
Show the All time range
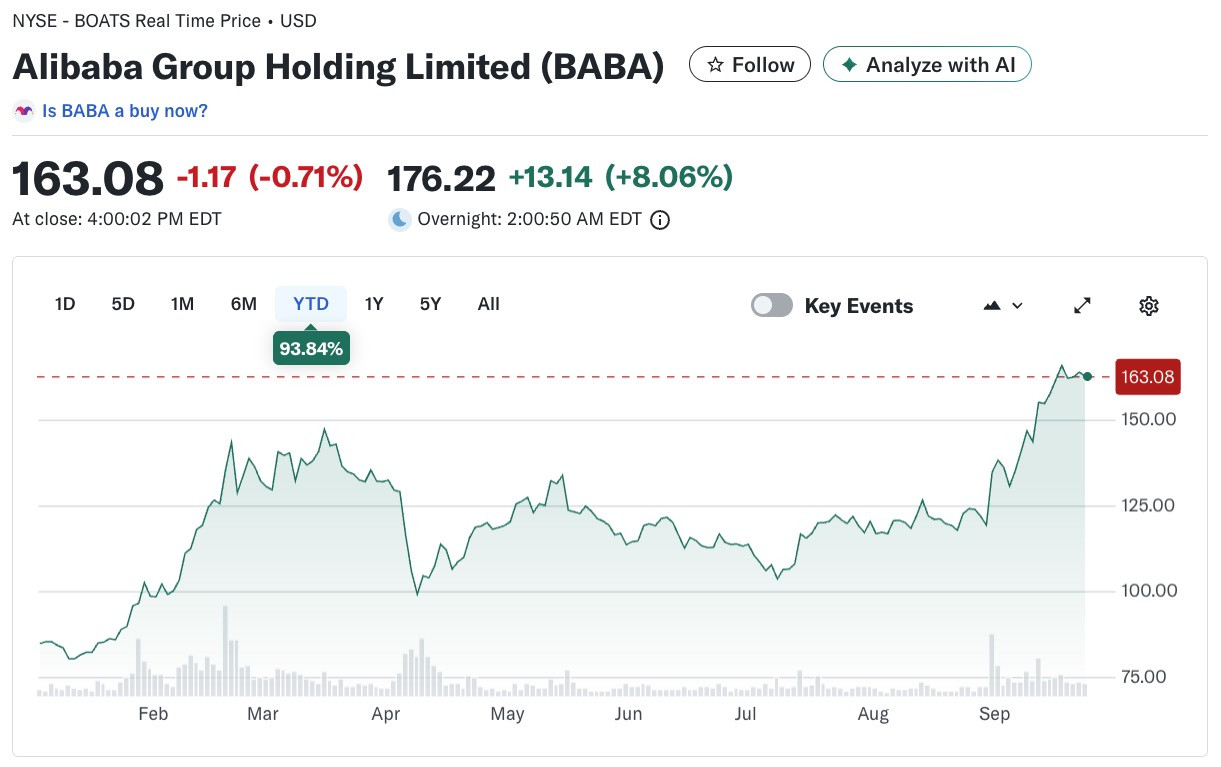[x=489, y=304]
